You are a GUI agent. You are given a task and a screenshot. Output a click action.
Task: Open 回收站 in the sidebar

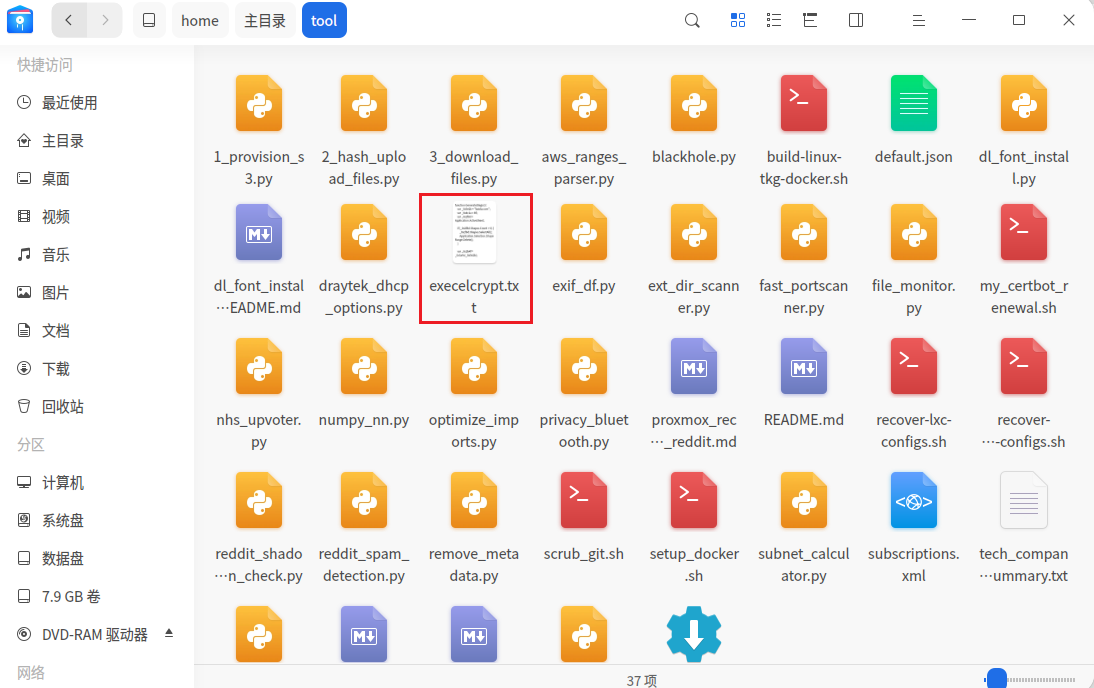coord(62,407)
